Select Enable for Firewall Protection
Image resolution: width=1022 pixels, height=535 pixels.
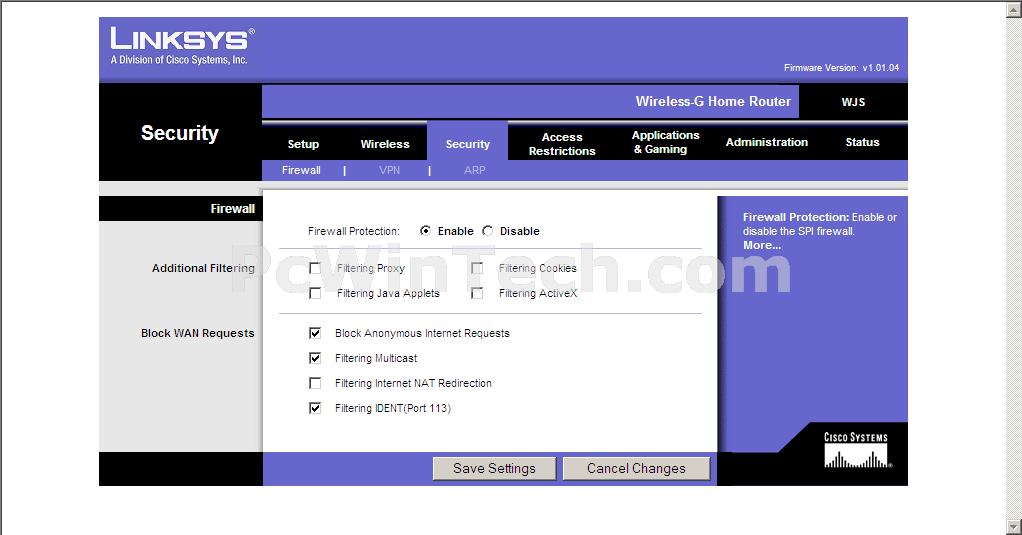(426, 231)
